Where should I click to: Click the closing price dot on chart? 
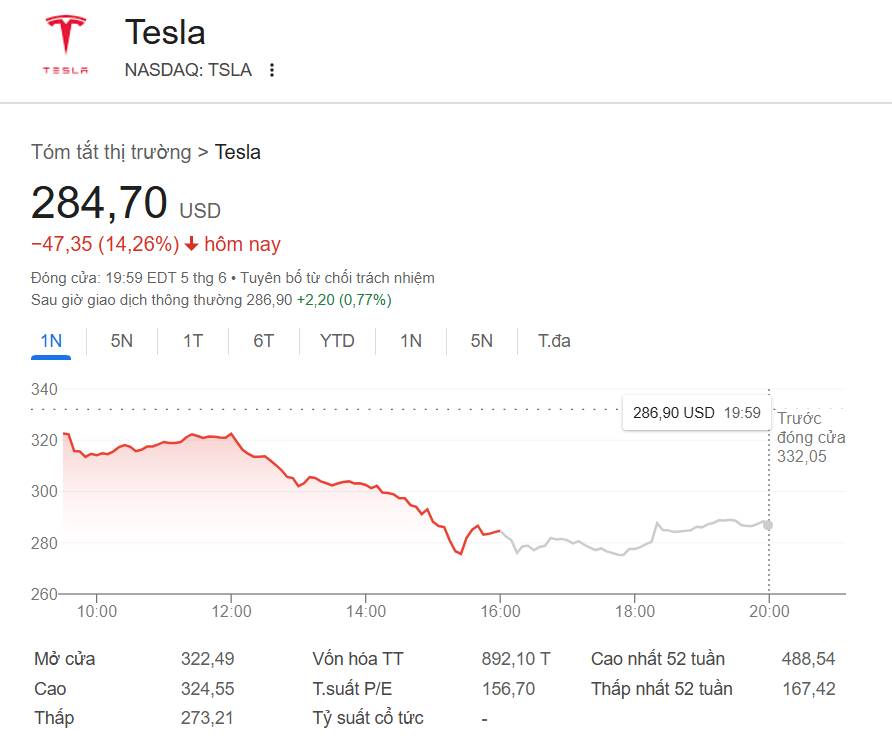[x=767, y=525]
